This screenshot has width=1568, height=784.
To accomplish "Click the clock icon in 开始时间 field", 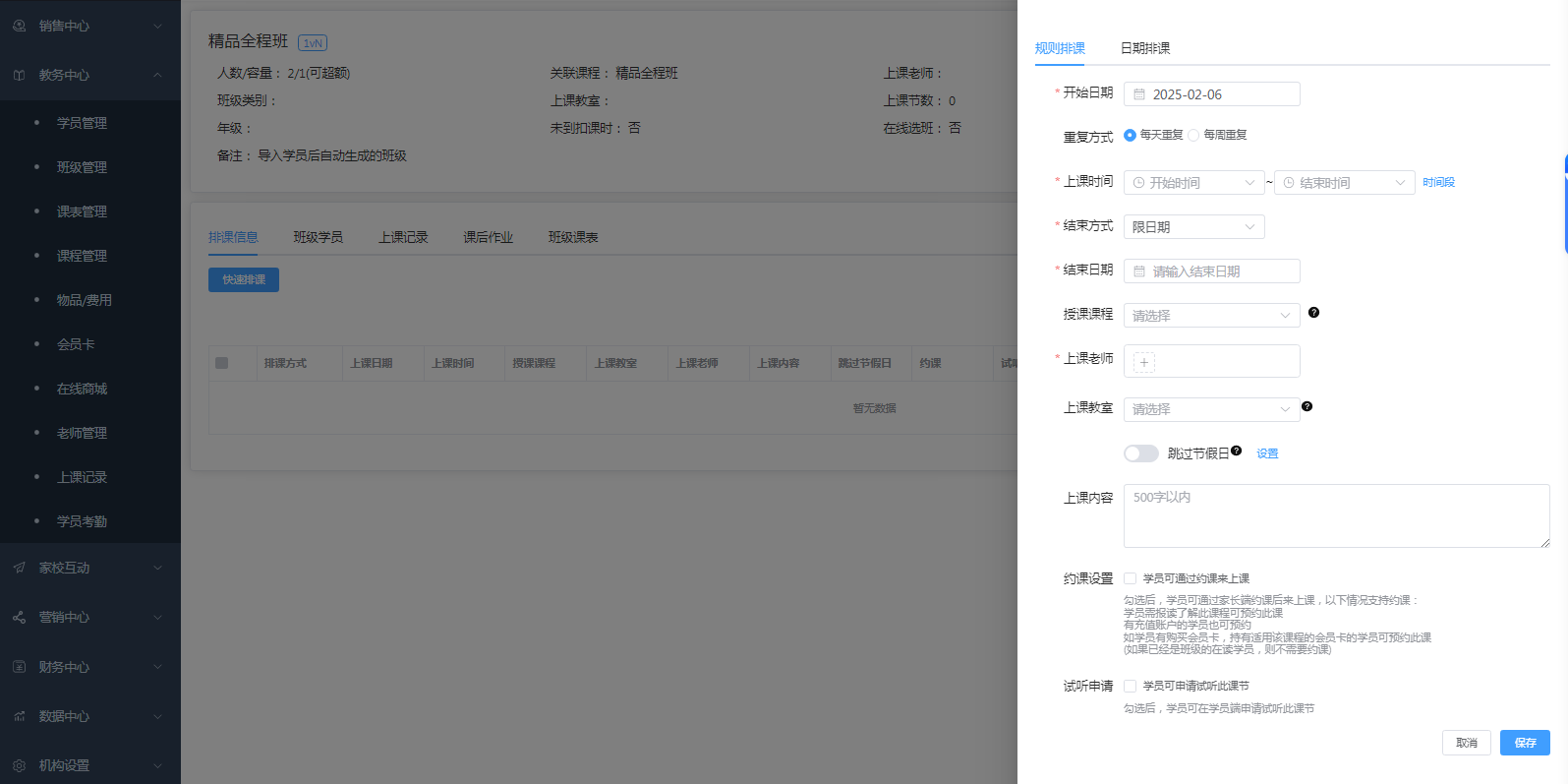I will pos(1138,183).
